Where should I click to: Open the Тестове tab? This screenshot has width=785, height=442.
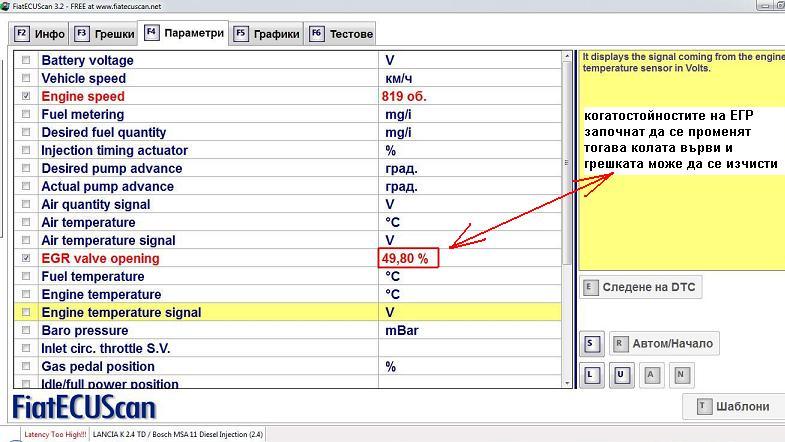342,33
